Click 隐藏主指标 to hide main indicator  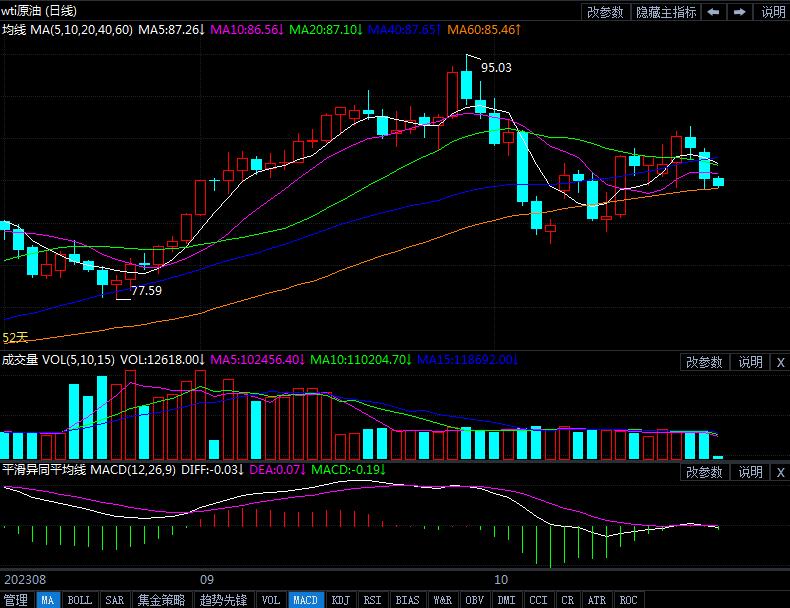(664, 12)
